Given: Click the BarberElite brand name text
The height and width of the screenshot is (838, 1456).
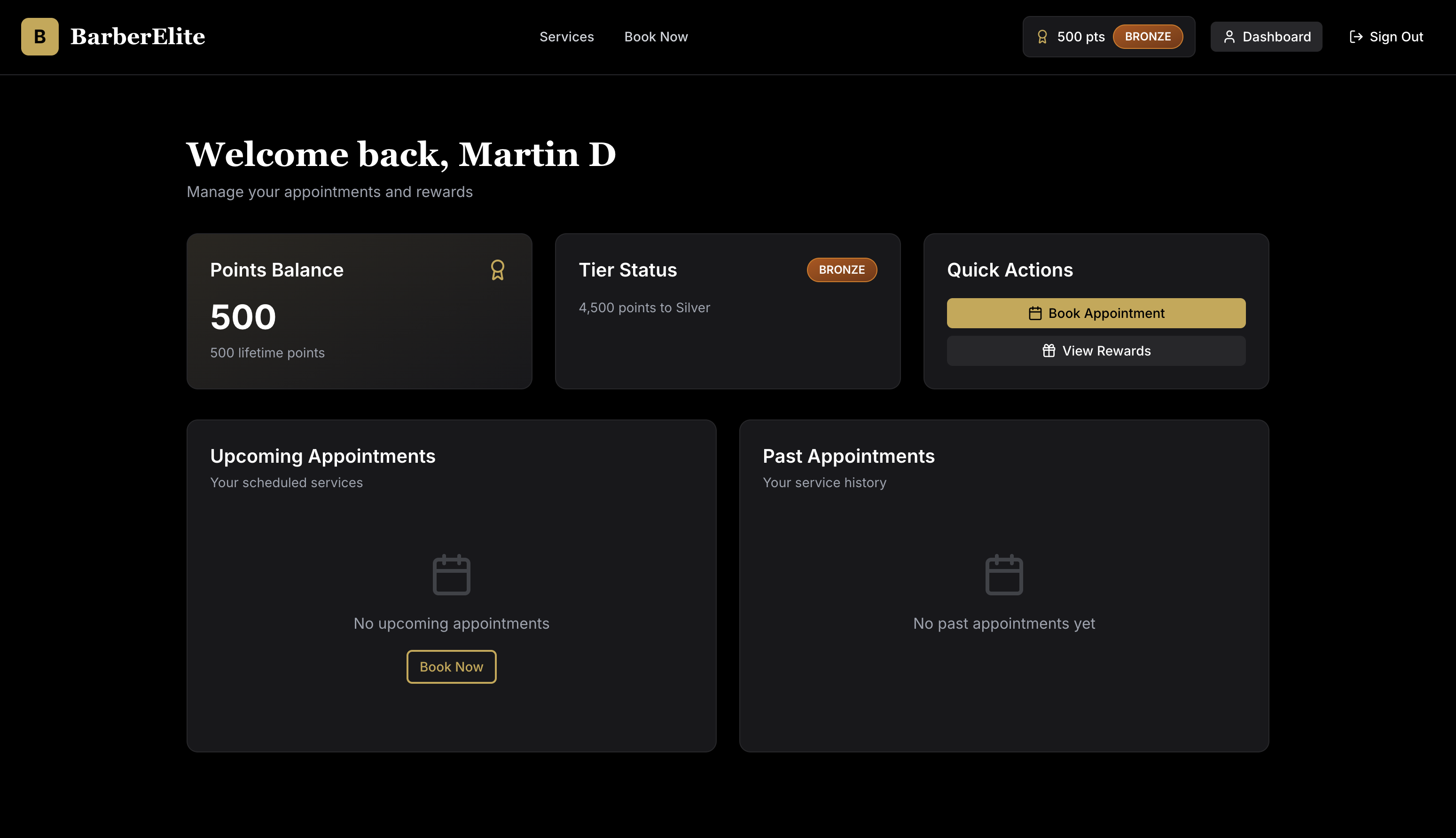Looking at the screenshot, I should 137,36.
